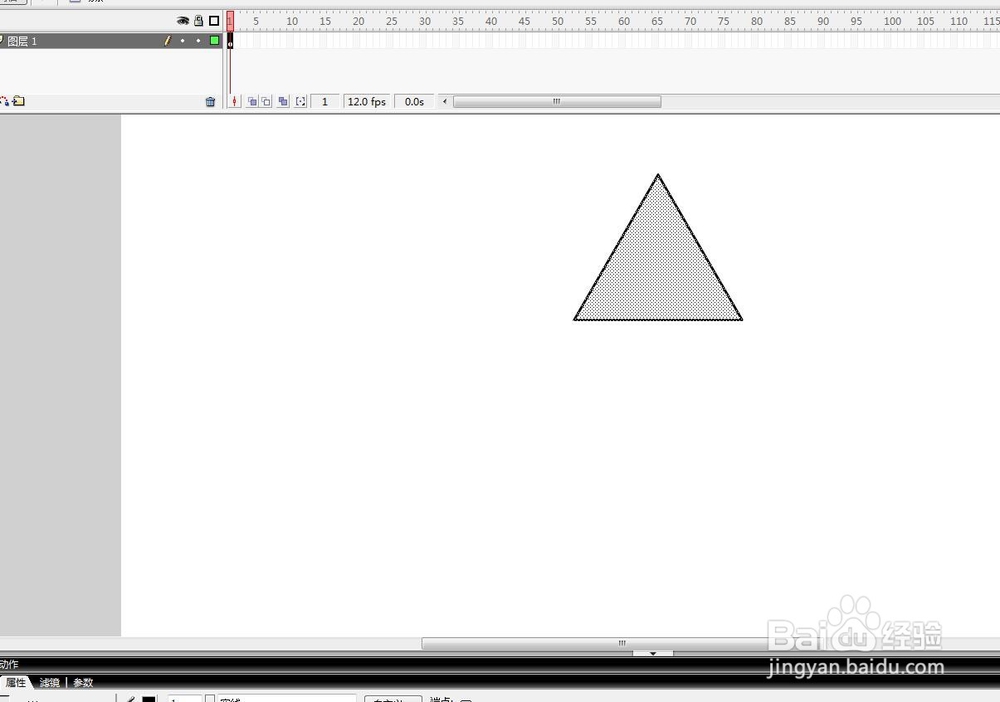Click green outline color box of 图层 1
The height and width of the screenshot is (702, 1000).
point(214,41)
